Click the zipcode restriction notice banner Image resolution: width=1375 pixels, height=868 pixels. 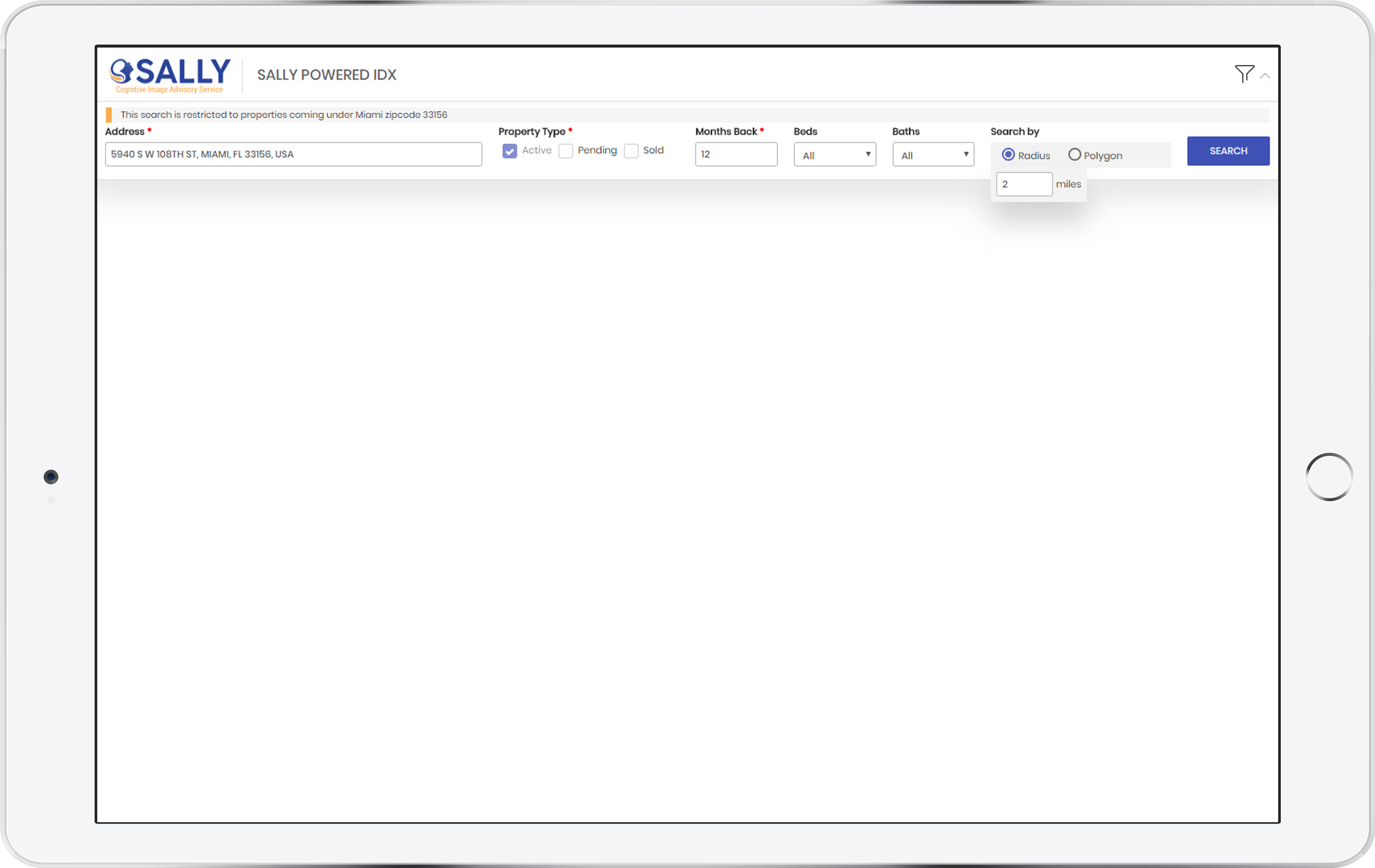click(x=284, y=114)
